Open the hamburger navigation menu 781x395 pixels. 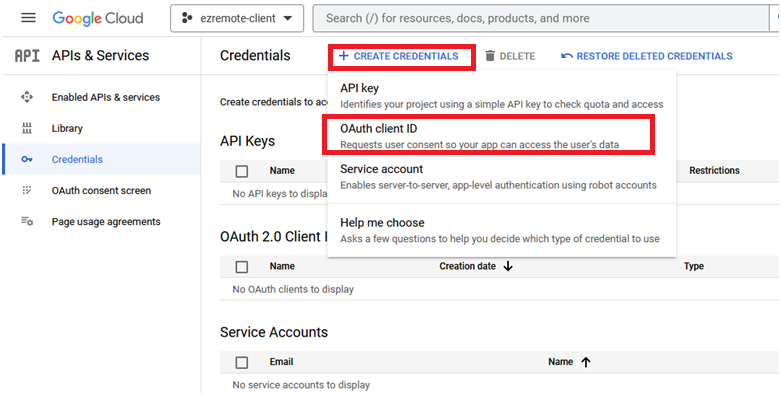(28, 18)
